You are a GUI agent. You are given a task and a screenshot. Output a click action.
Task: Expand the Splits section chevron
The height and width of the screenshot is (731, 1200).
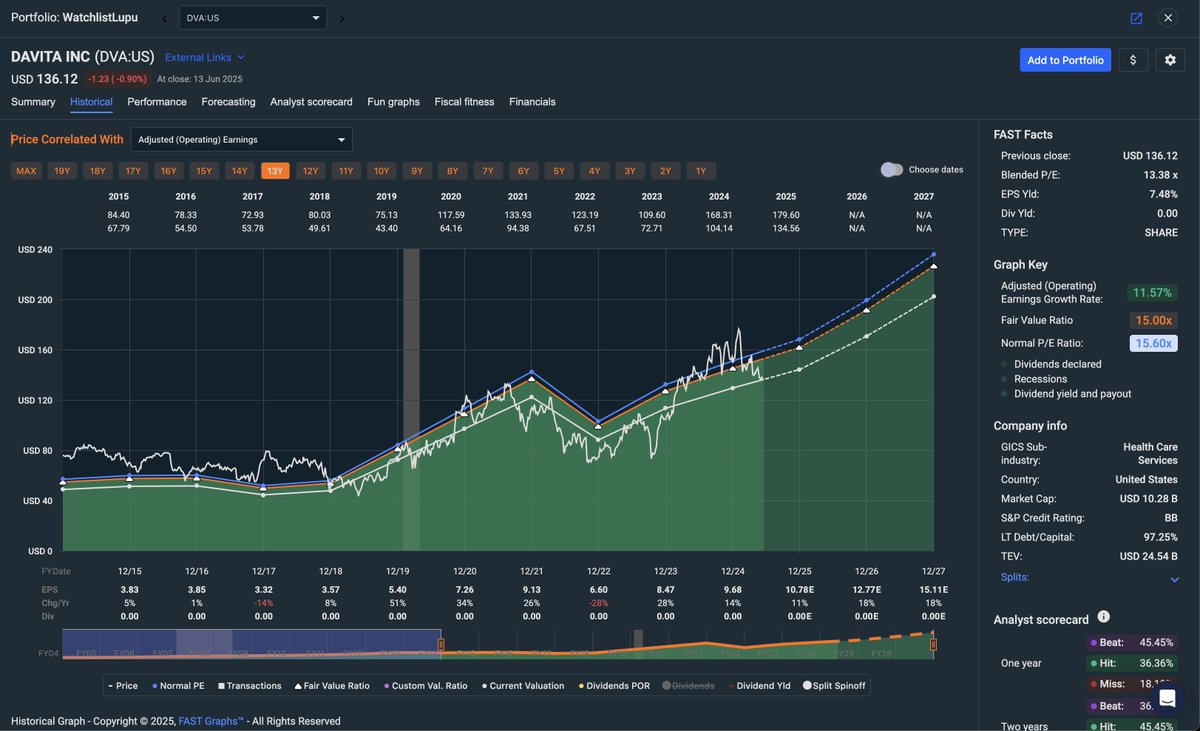tap(1174, 579)
